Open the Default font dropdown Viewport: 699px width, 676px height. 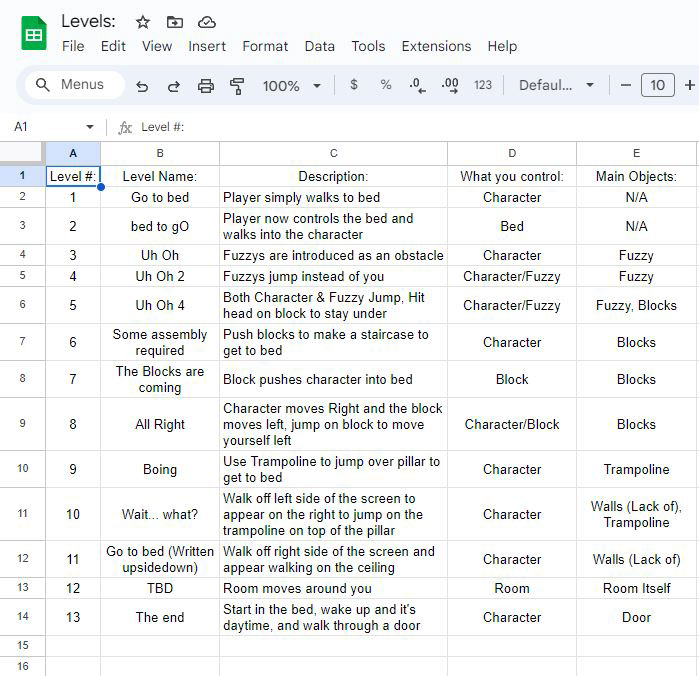556,85
